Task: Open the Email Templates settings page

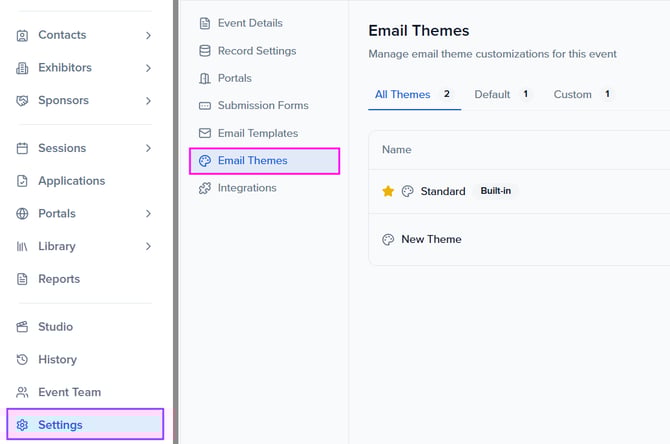Action: click(x=257, y=133)
